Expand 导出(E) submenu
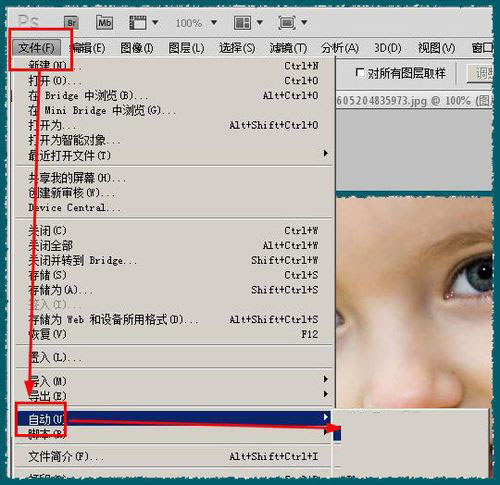Screen dimensions: 500x485 click(174, 395)
